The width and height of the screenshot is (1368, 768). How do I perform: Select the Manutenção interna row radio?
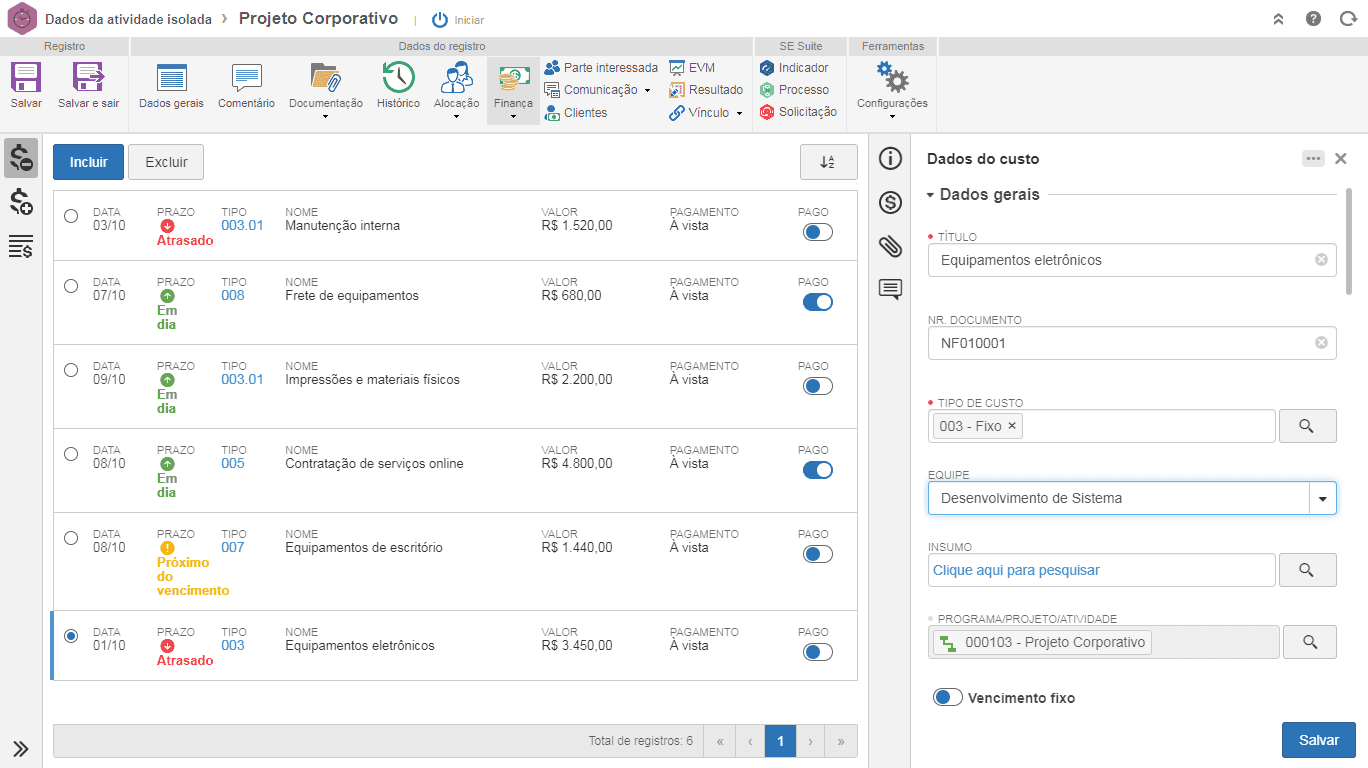click(x=71, y=216)
